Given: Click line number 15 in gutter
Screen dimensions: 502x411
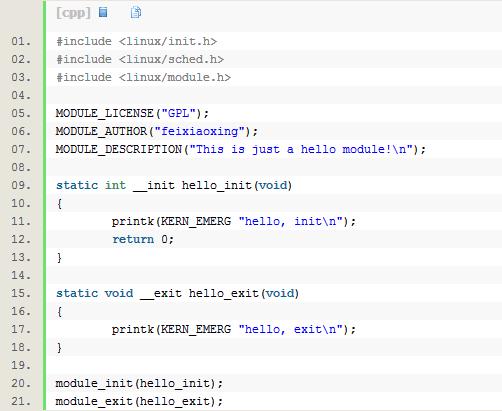Looking at the screenshot, I should 21,293.
